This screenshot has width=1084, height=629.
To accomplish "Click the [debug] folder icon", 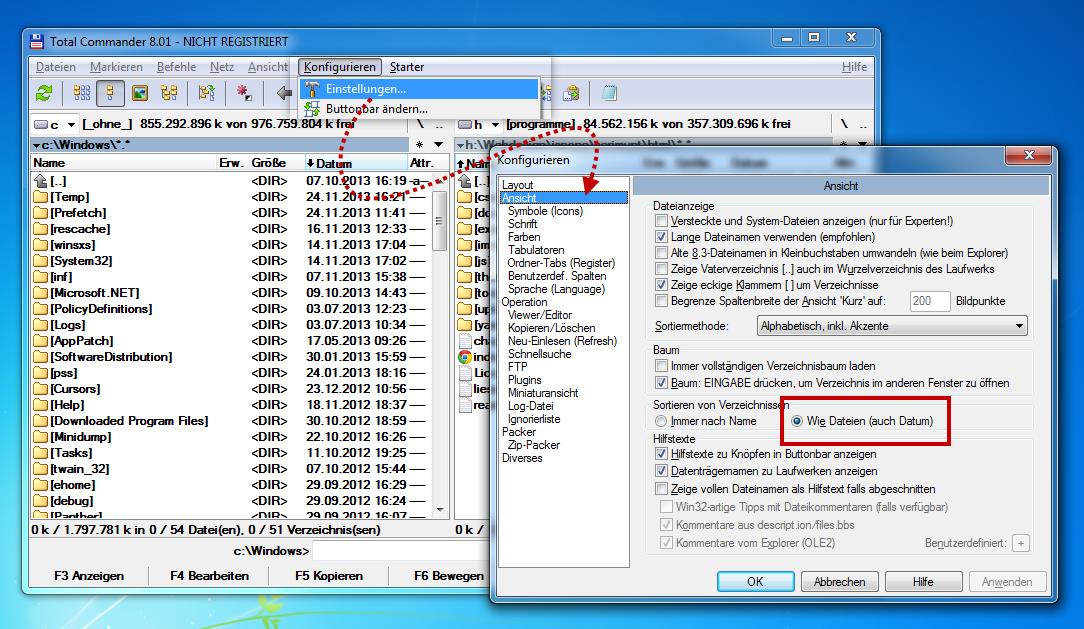I will [41, 500].
